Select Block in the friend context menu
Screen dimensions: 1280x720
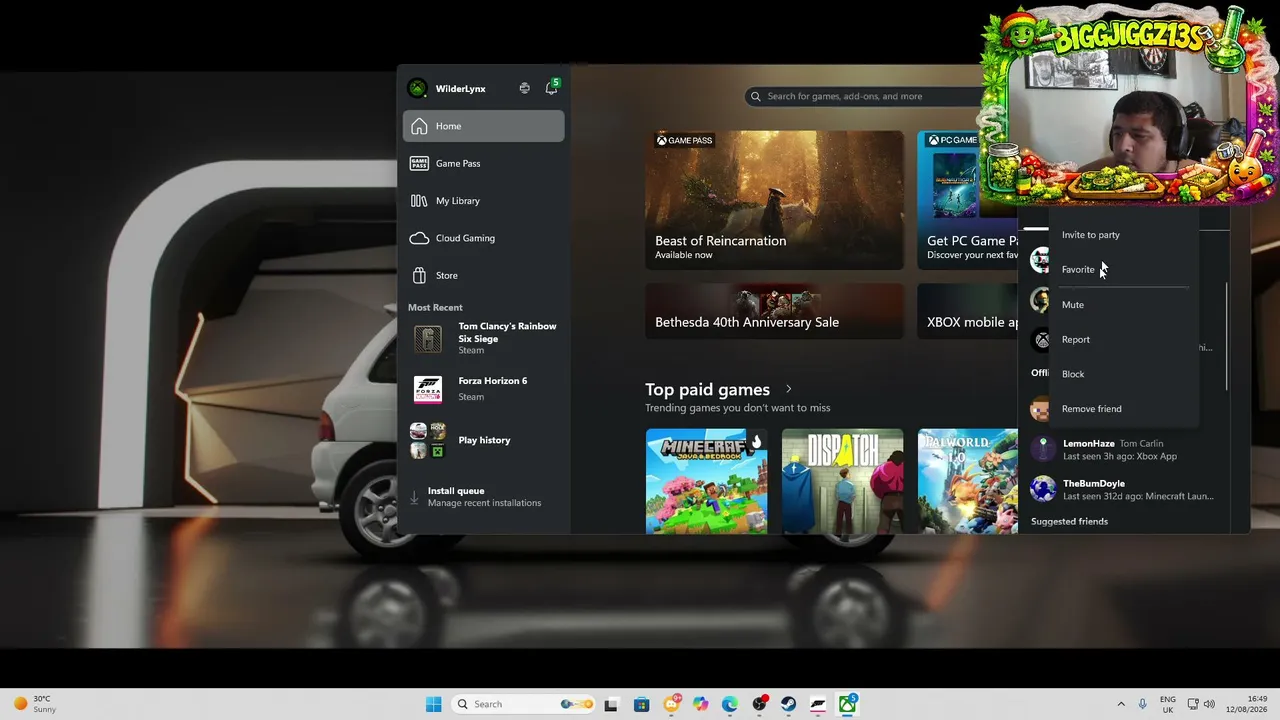(x=1073, y=374)
